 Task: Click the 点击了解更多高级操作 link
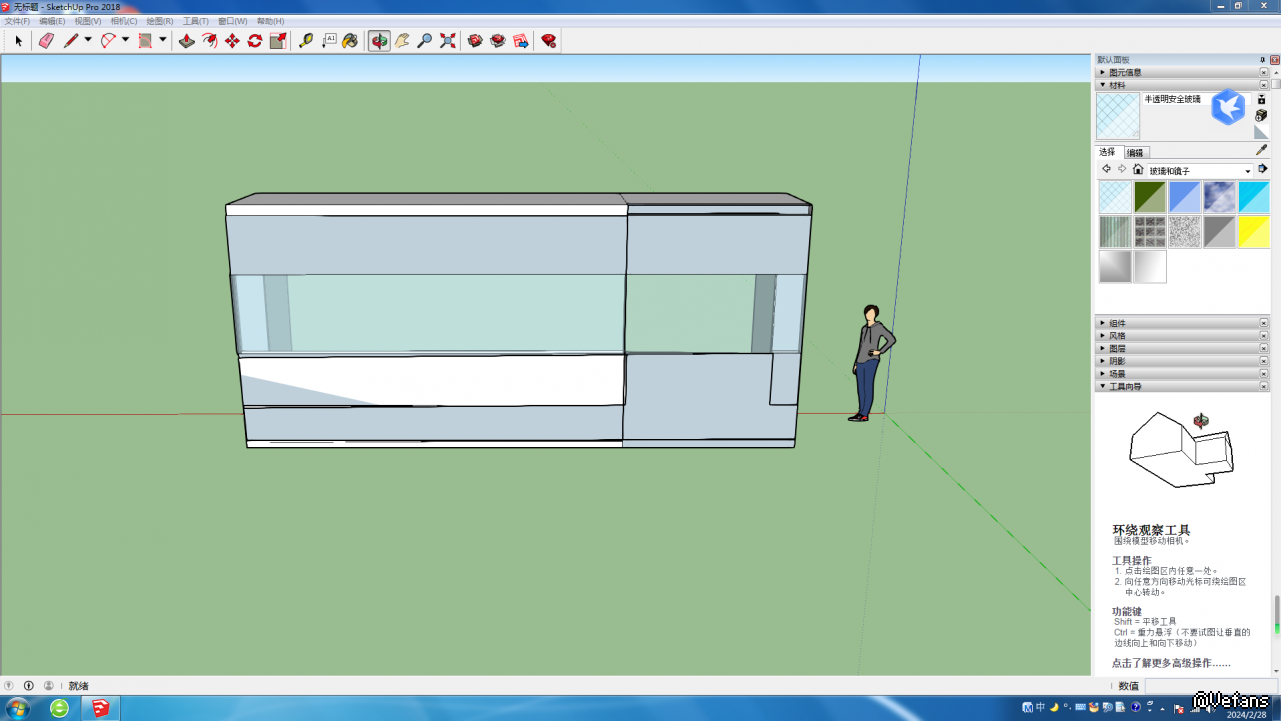tap(1171, 663)
